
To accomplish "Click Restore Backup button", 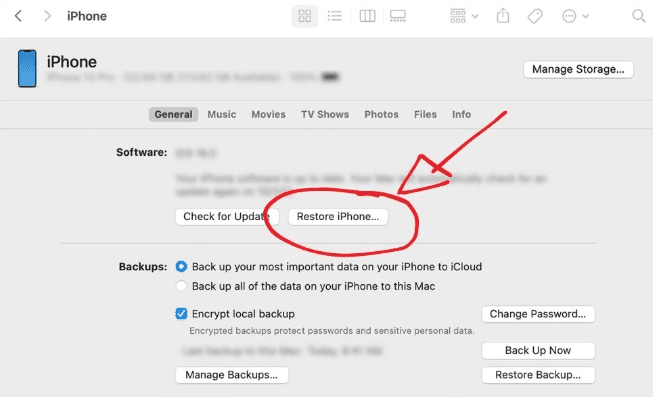I will 538,375.
